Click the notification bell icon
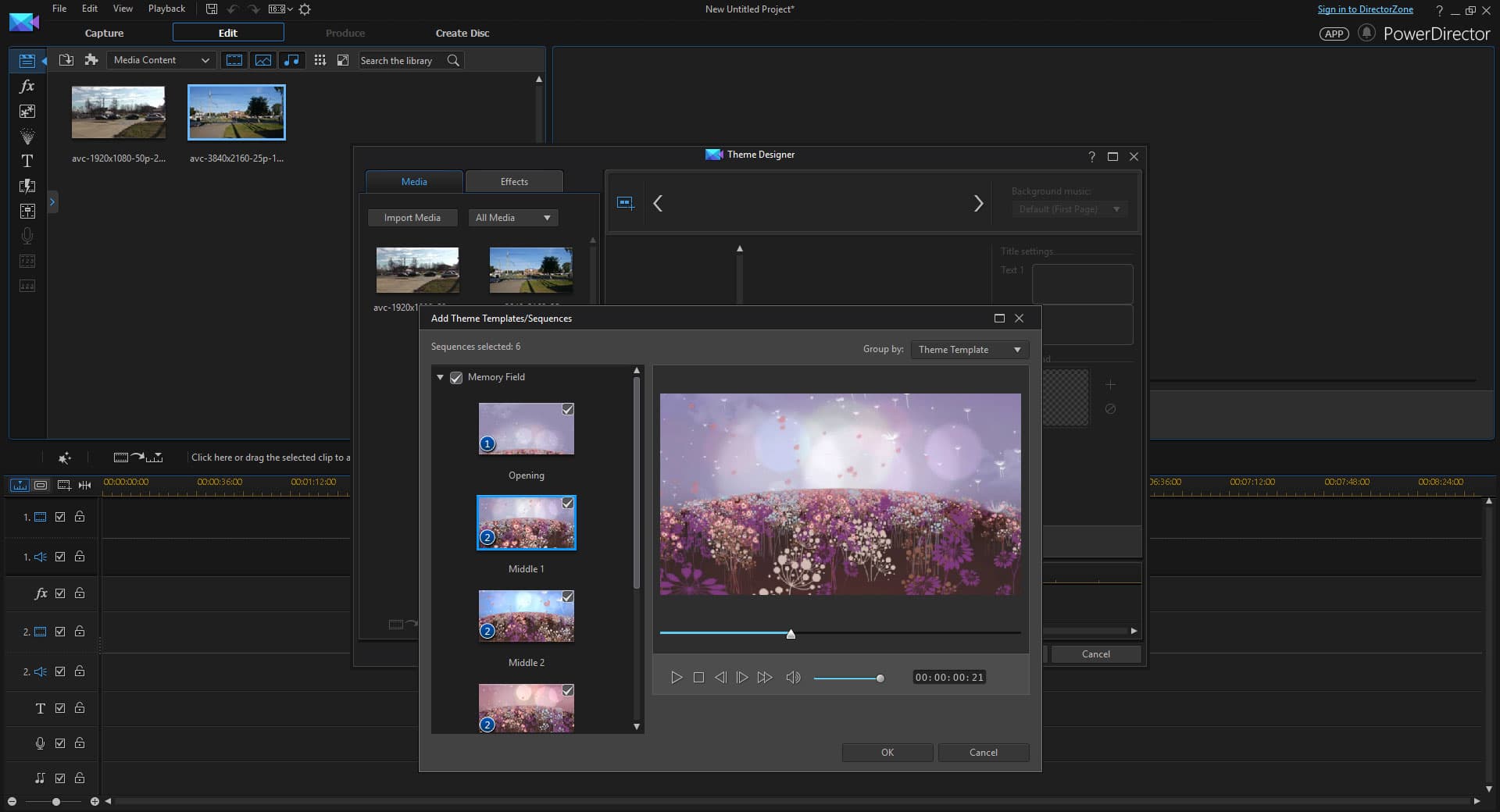This screenshot has height=812, width=1500. 1366,34
